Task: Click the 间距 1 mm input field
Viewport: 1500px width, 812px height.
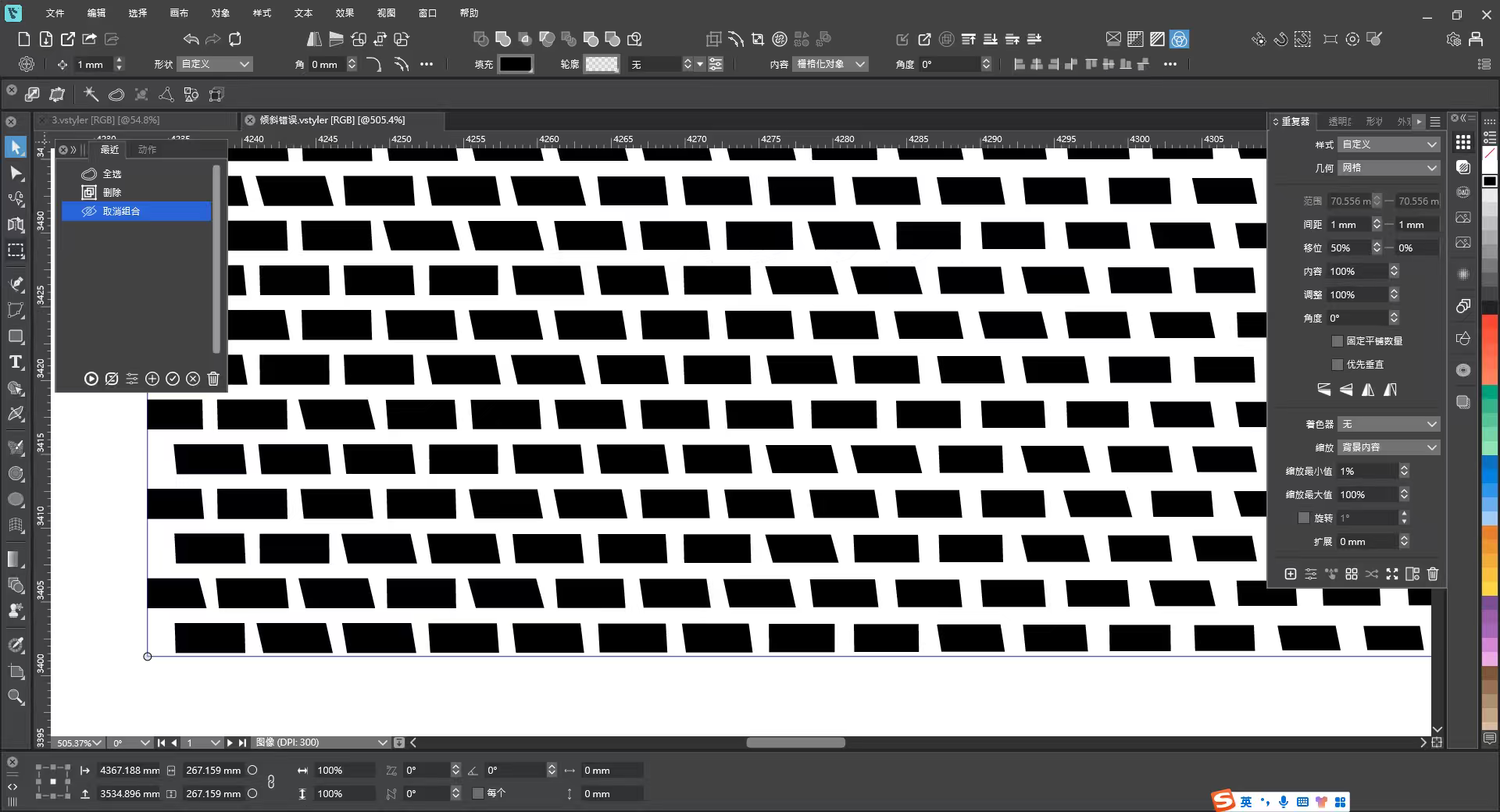Action: (1348, 225)
